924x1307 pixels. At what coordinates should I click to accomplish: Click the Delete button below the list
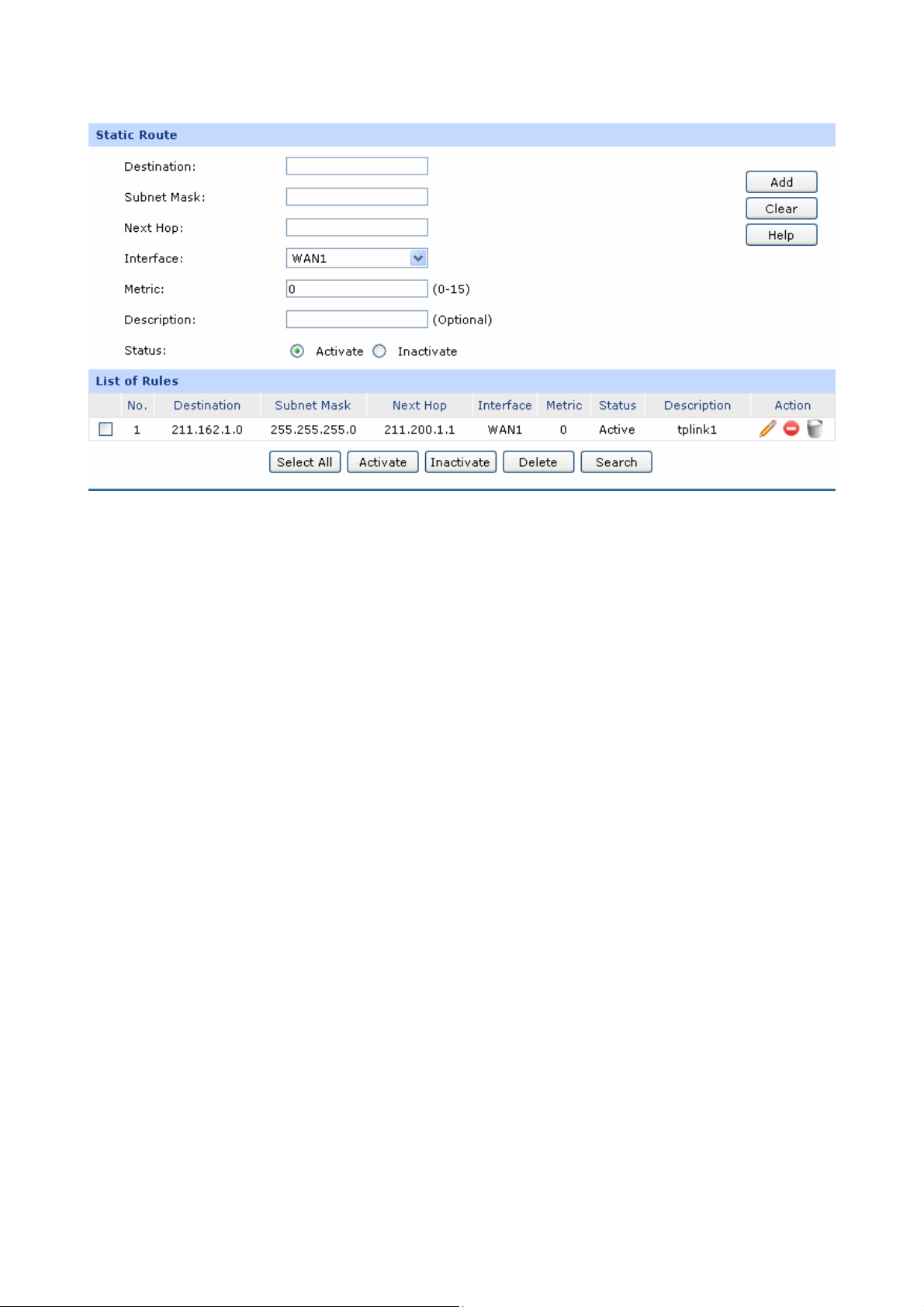[538, 462]
